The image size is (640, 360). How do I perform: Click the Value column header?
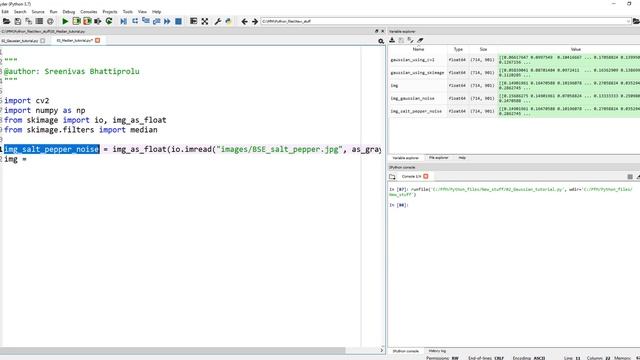[x=576, y=49]
